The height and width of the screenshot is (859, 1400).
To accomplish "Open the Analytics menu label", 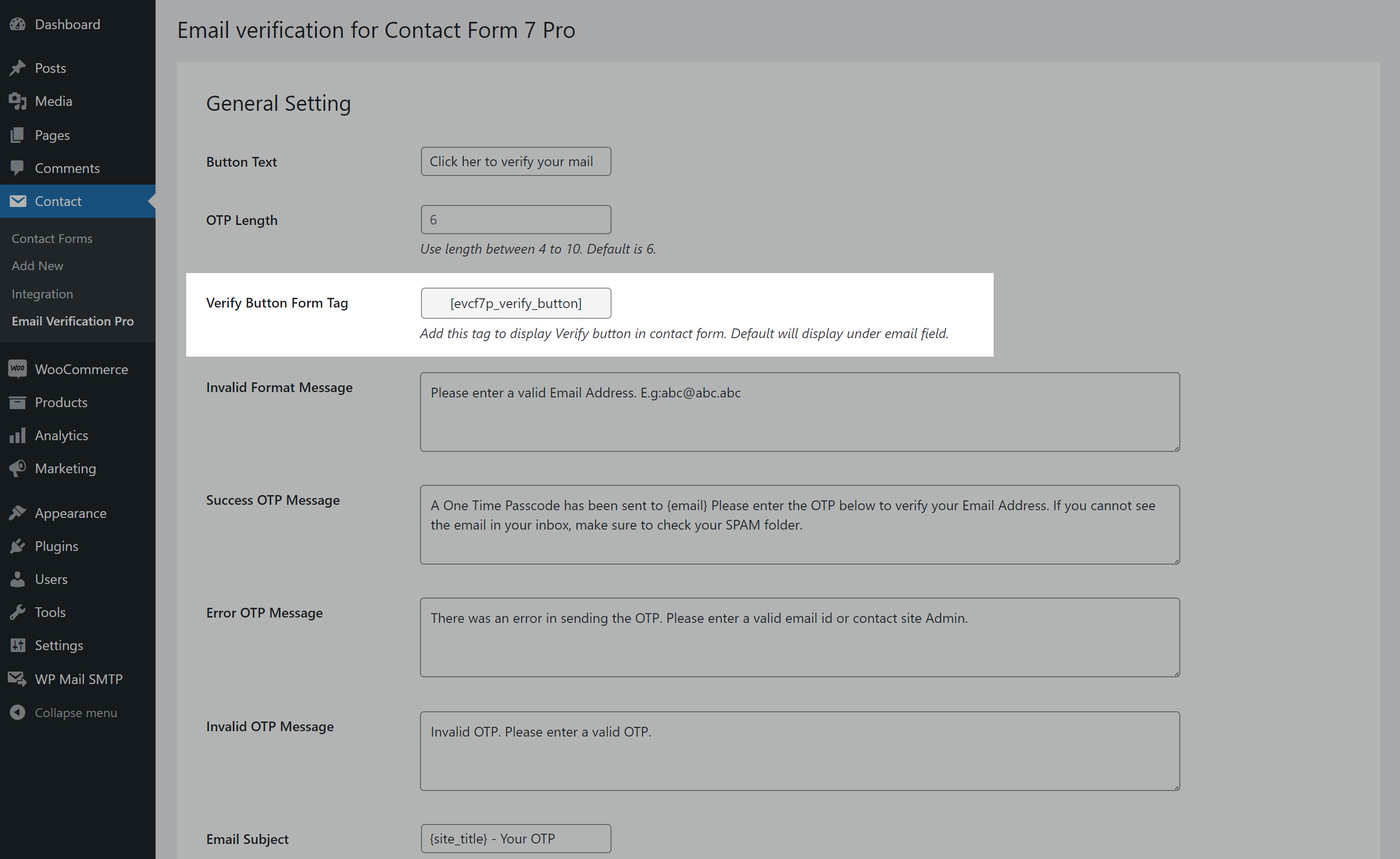I will coord(61,435).
